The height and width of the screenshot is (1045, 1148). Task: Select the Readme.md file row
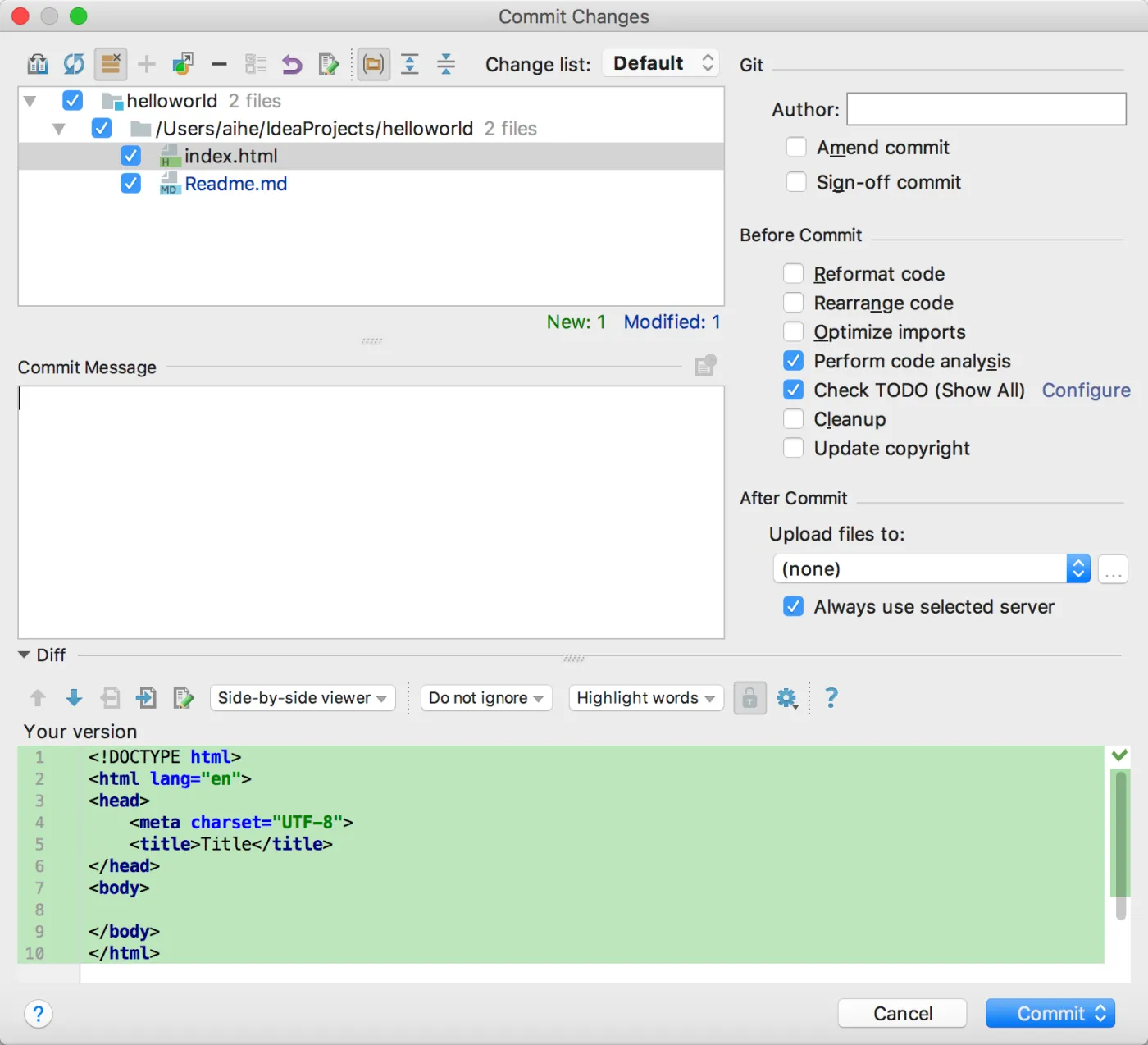click(x=371, y=184)
